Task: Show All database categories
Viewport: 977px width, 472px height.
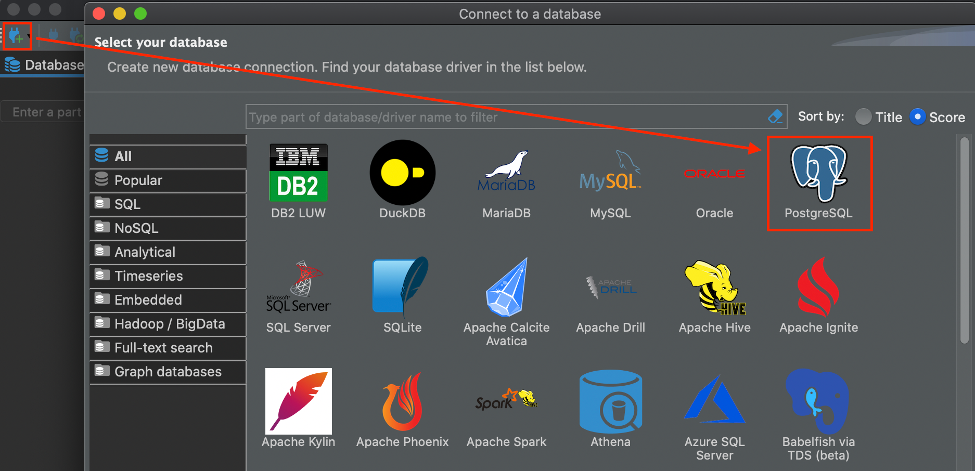Action: coord(168,156)
